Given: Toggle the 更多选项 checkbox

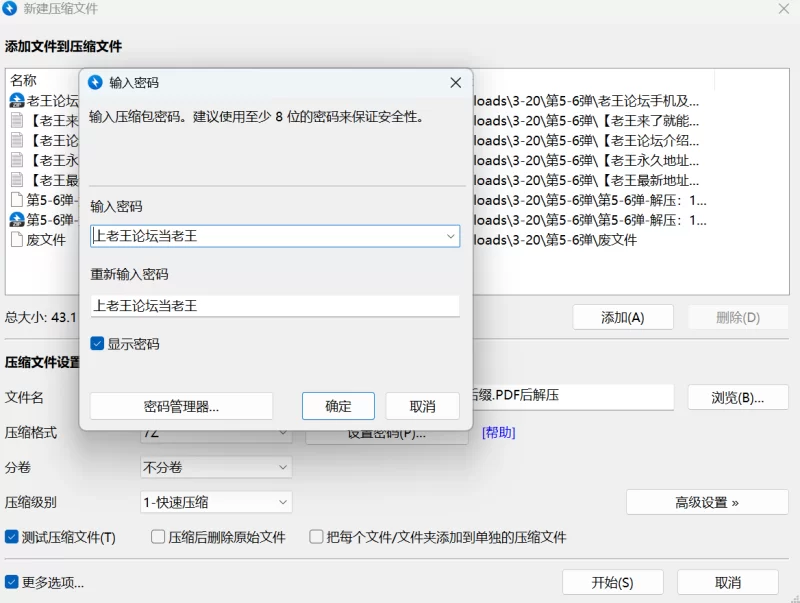Looking at the screenshot, I should [x=12, y=582].
